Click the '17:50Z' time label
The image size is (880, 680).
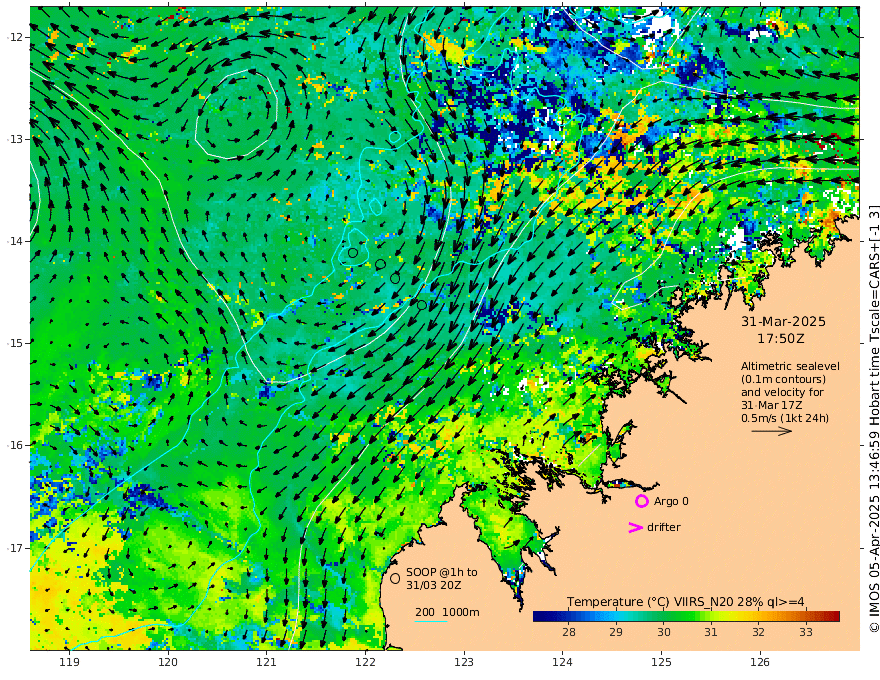point(781,339)
